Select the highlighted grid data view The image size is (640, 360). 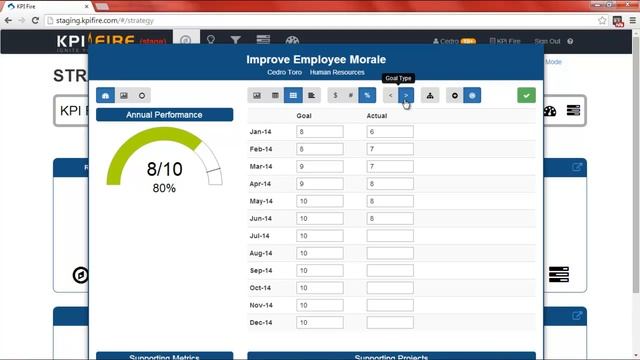[x=293, y=96]
